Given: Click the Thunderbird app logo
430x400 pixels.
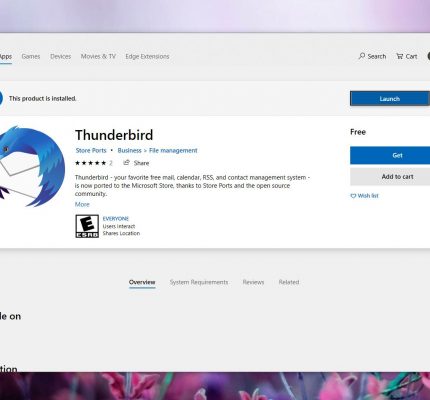Looking at the screenshot, I should tap(32, 166).
